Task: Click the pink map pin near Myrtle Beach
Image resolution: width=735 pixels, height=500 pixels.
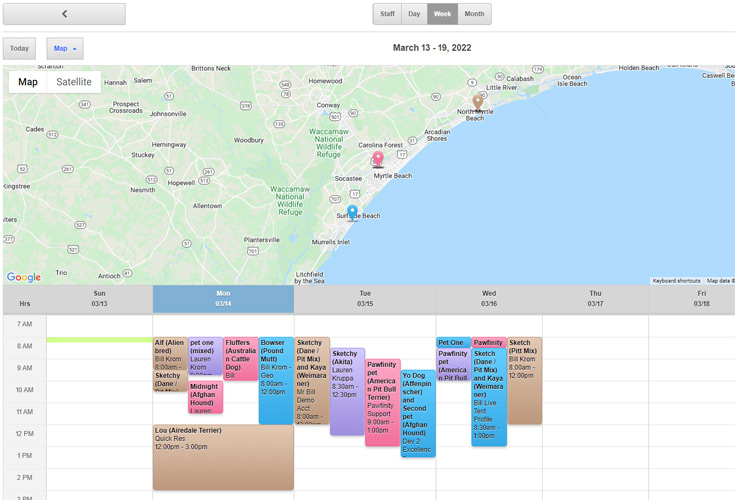Action: tap(378, 160)
